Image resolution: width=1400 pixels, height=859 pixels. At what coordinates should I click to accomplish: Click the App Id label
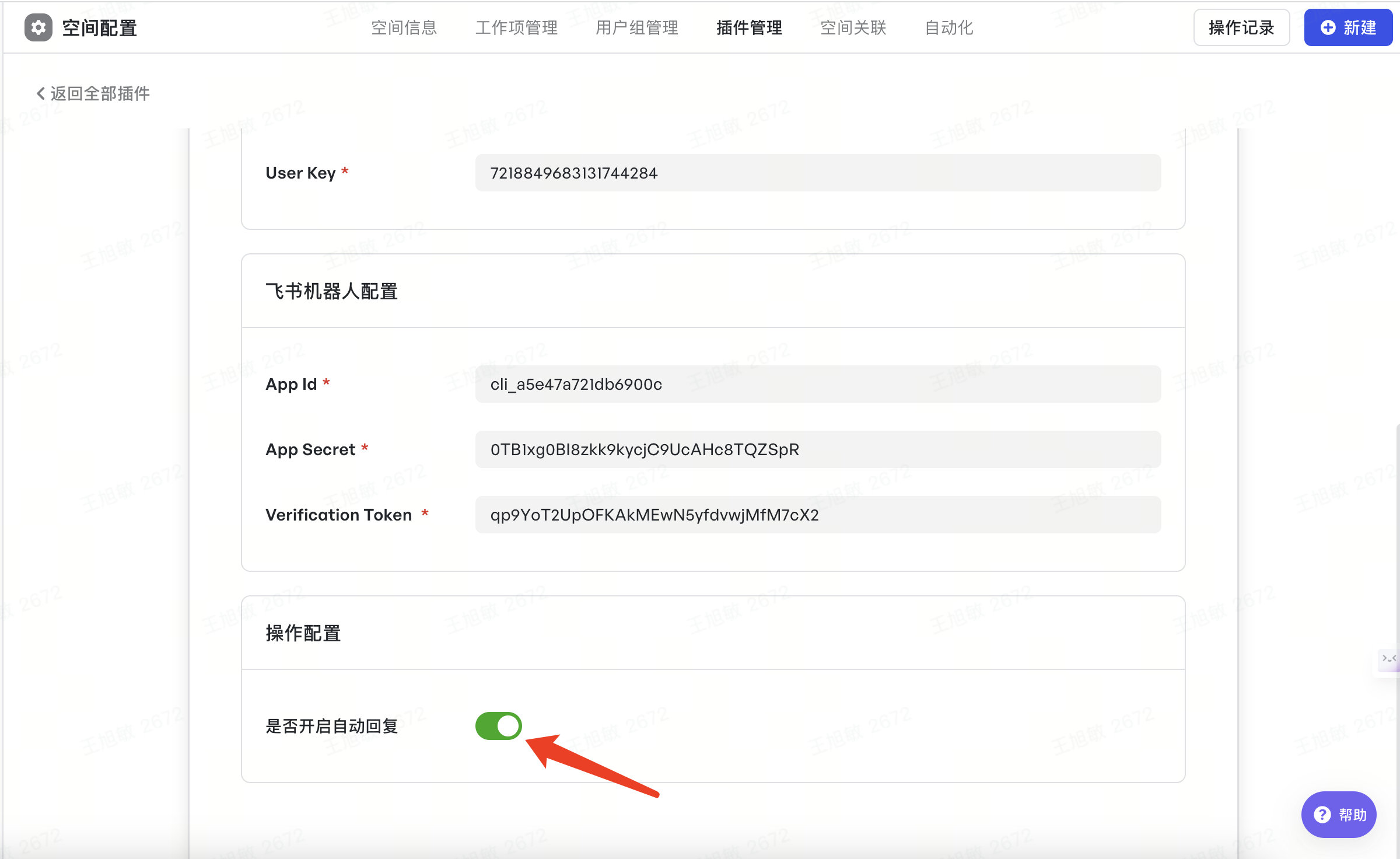[291, 384]
